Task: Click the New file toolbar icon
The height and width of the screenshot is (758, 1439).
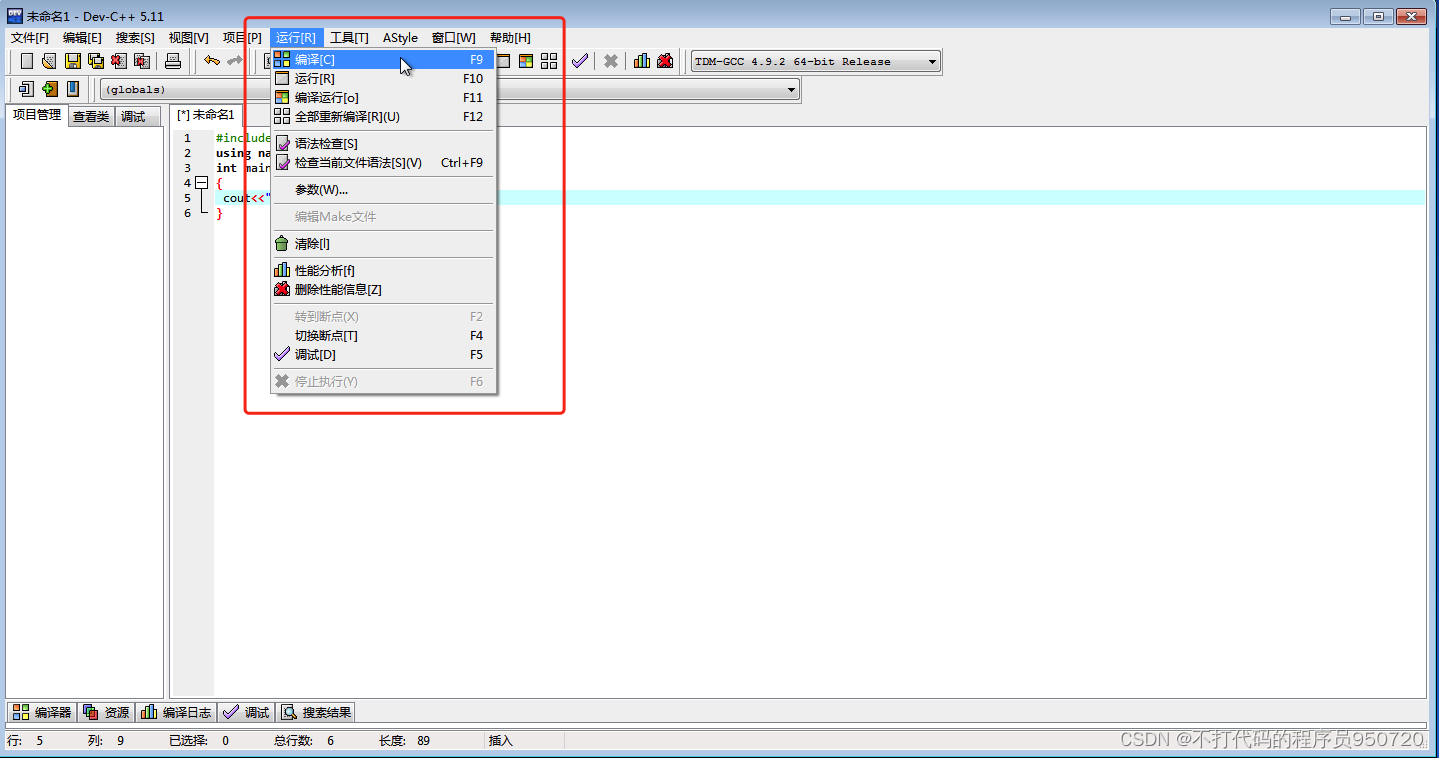Action: point(27,61)
